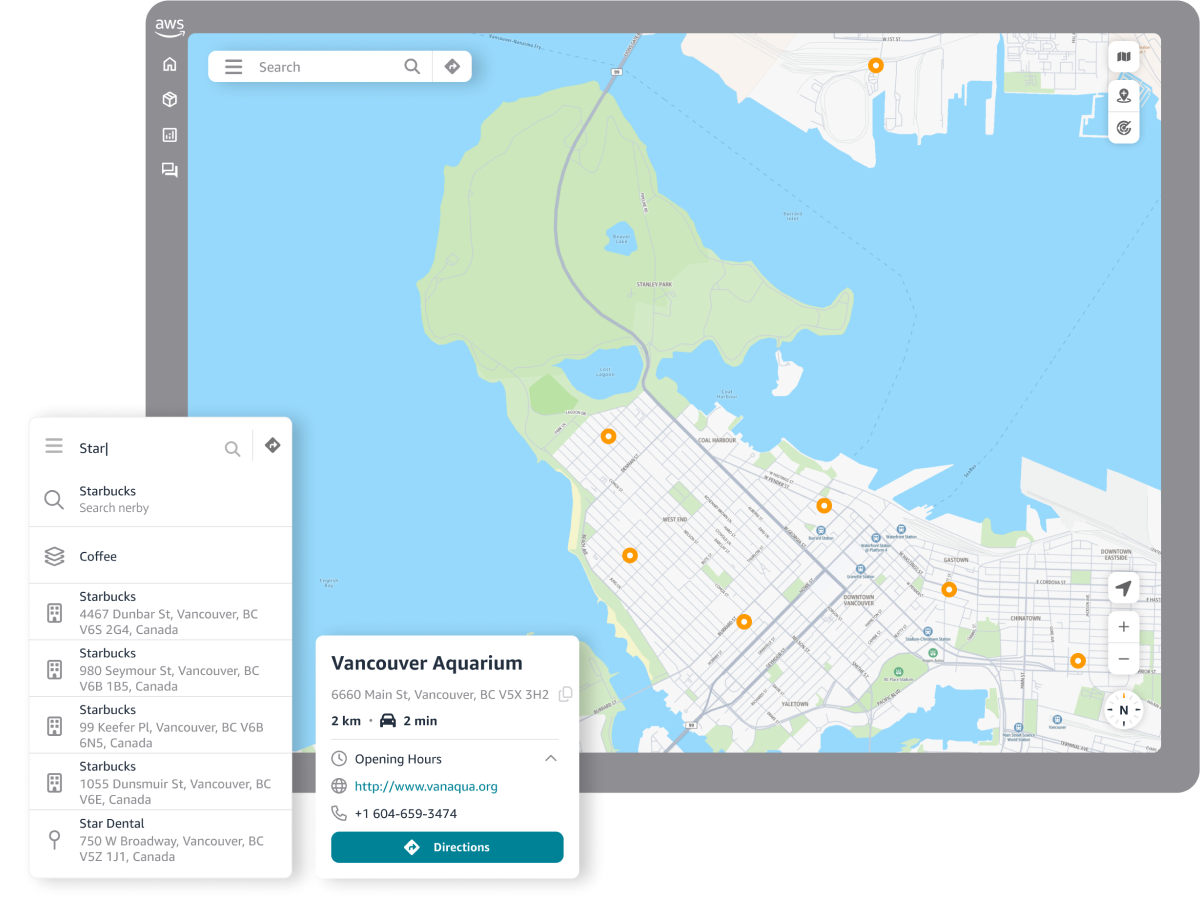
Task: Open the chat feedback icon in sidebar
Action: [169, 170]
